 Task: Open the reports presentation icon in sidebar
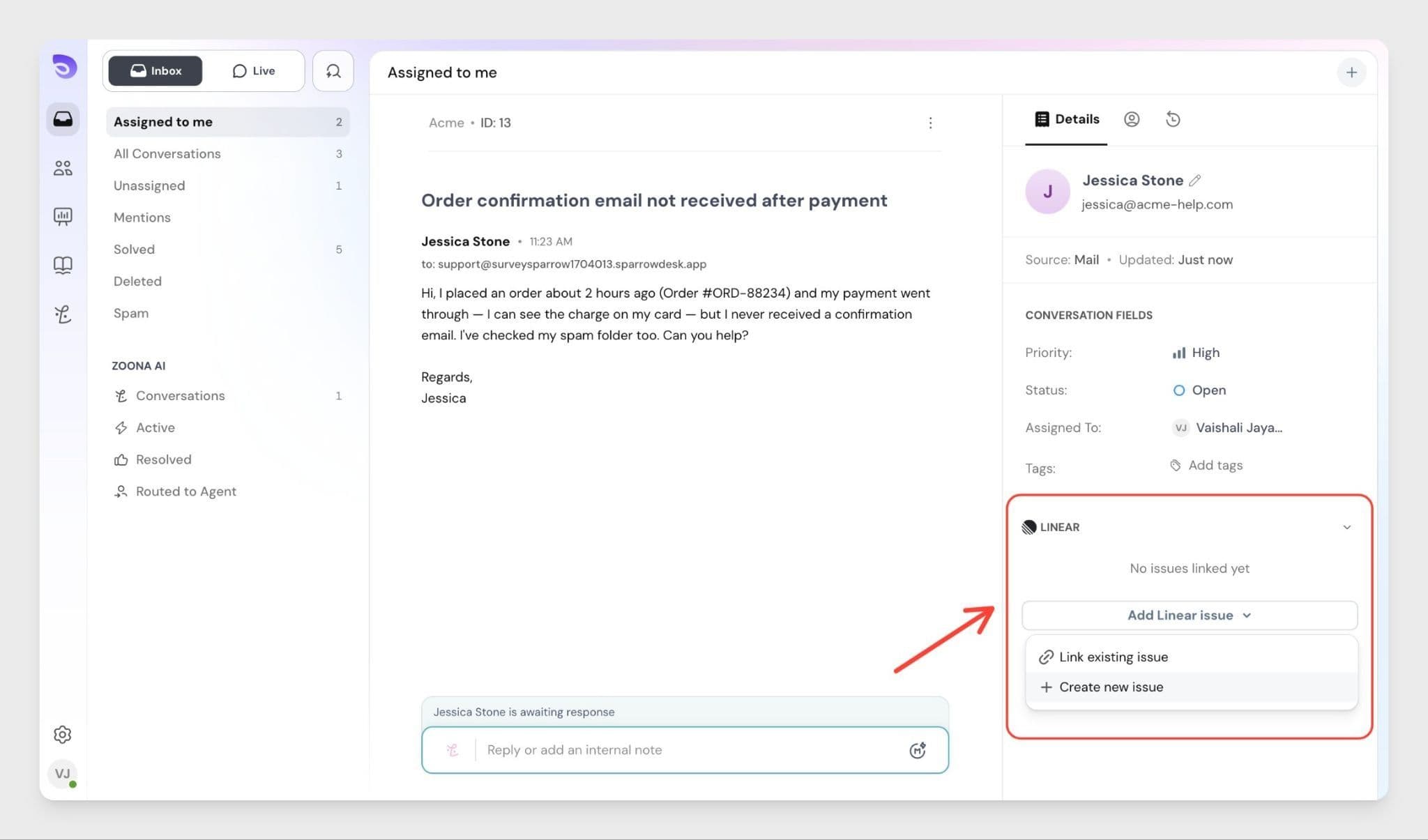tap(63, 216)
